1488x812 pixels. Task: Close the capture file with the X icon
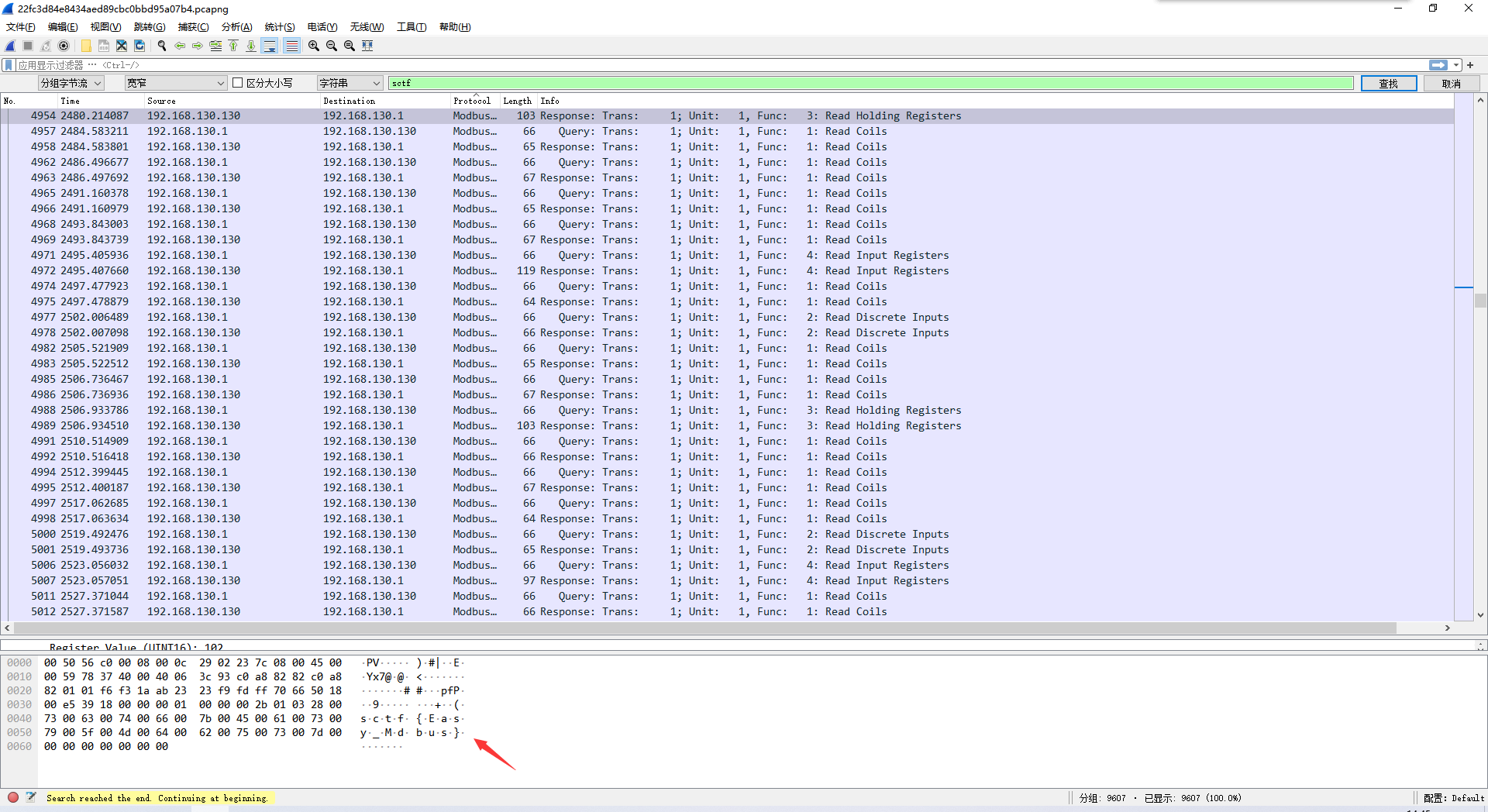122,46
